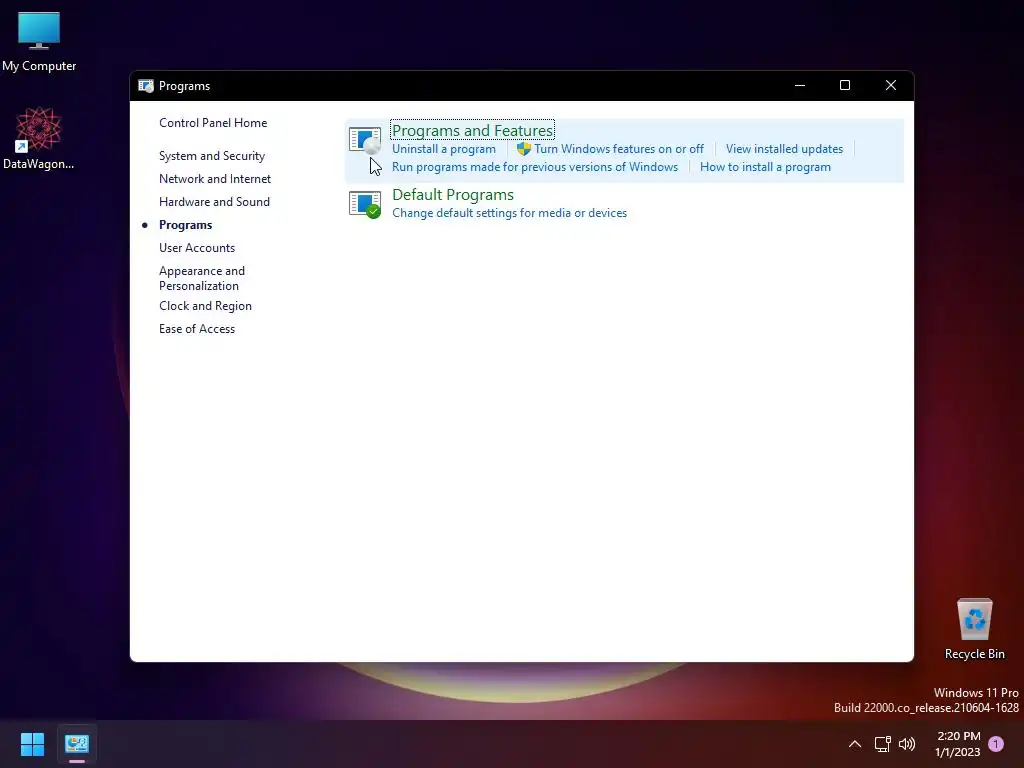Open Hardware and Sound category

(214, 202)
